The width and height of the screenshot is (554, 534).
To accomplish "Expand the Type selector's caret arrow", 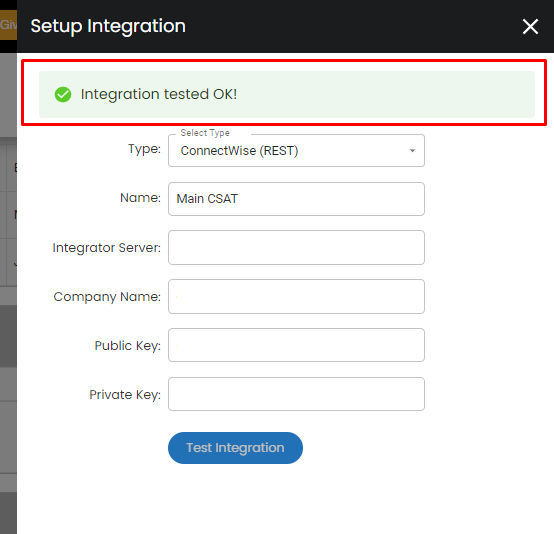I will pos(412,151).
